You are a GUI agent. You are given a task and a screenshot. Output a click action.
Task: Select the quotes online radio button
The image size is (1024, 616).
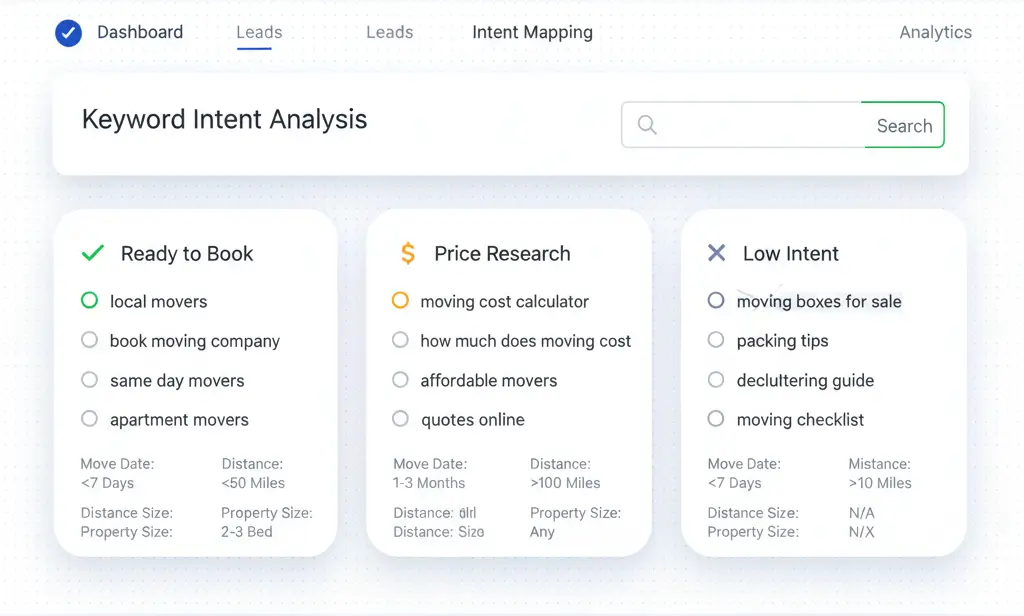(x=400, y=419)
